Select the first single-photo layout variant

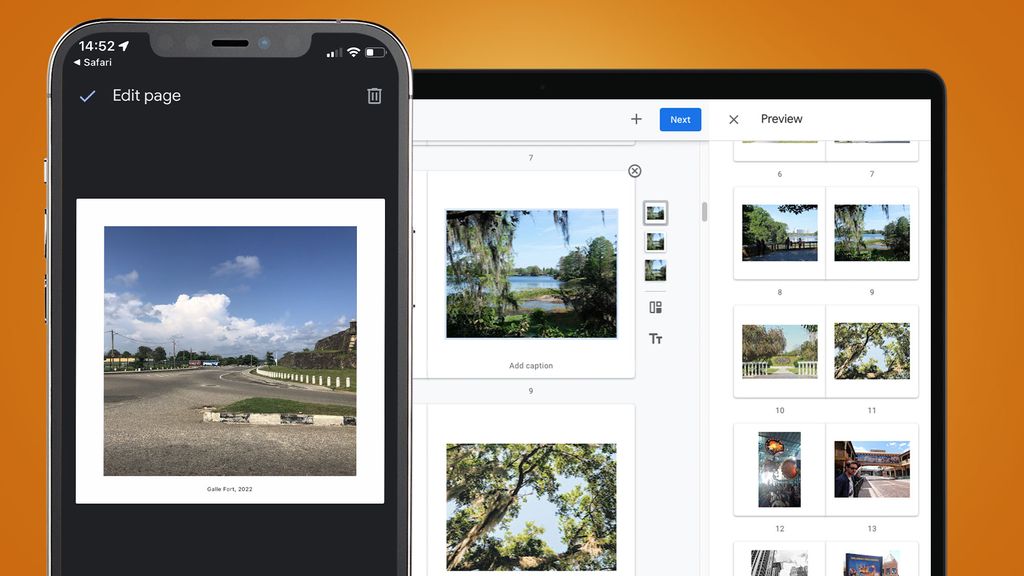(655, 212)
